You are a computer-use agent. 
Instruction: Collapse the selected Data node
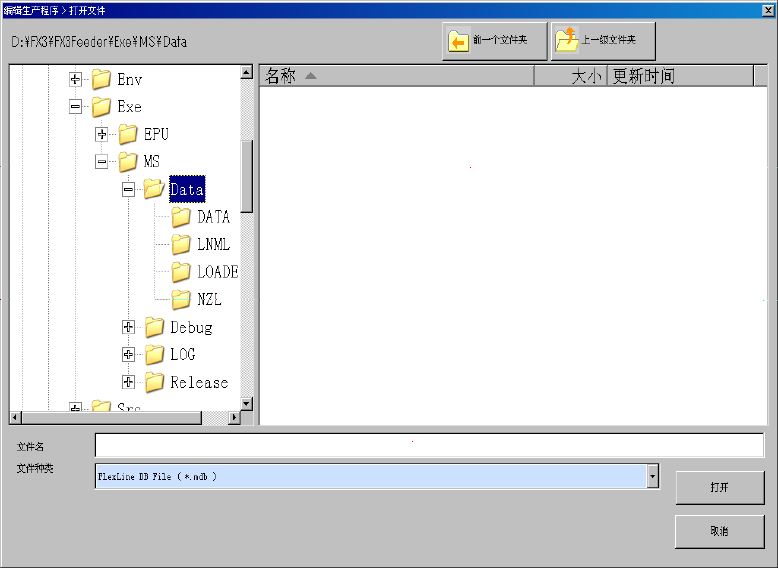[x=128, y=189]
